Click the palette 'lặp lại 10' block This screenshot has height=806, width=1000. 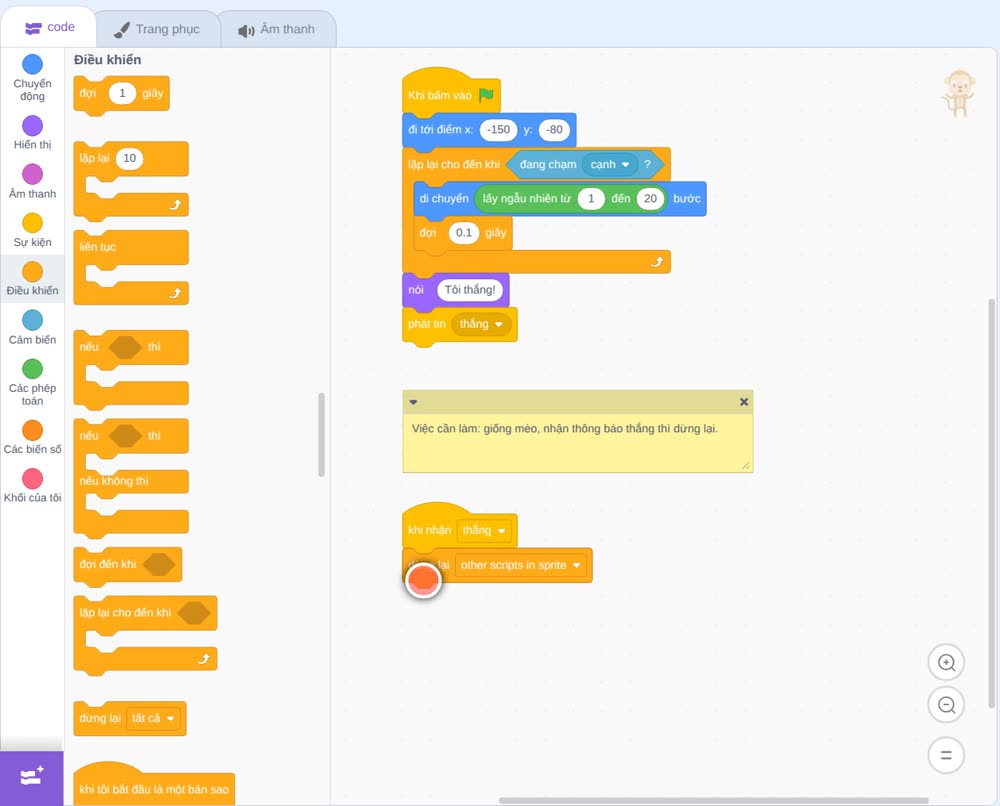pyautogui.click(x=131, y=179)
